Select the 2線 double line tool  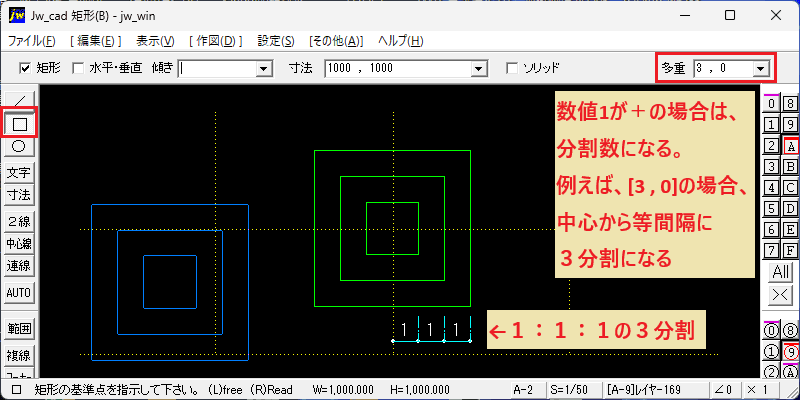pos(19,221)
